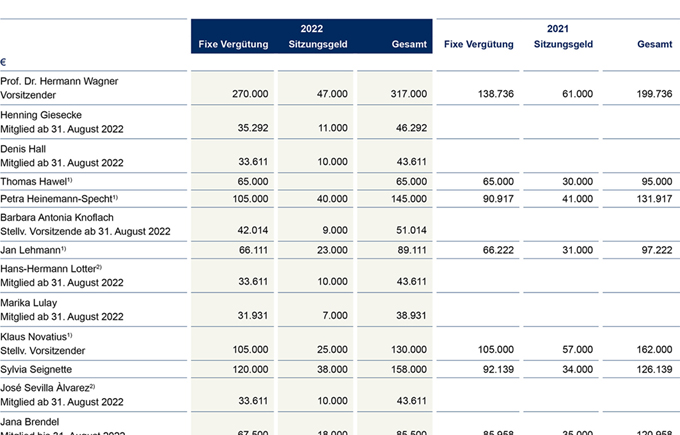Viewport: 680px width, 435px height.
Task: Select value 145.000 for Petra Heinemann-Specht
Action: click(x=409, y=199)
